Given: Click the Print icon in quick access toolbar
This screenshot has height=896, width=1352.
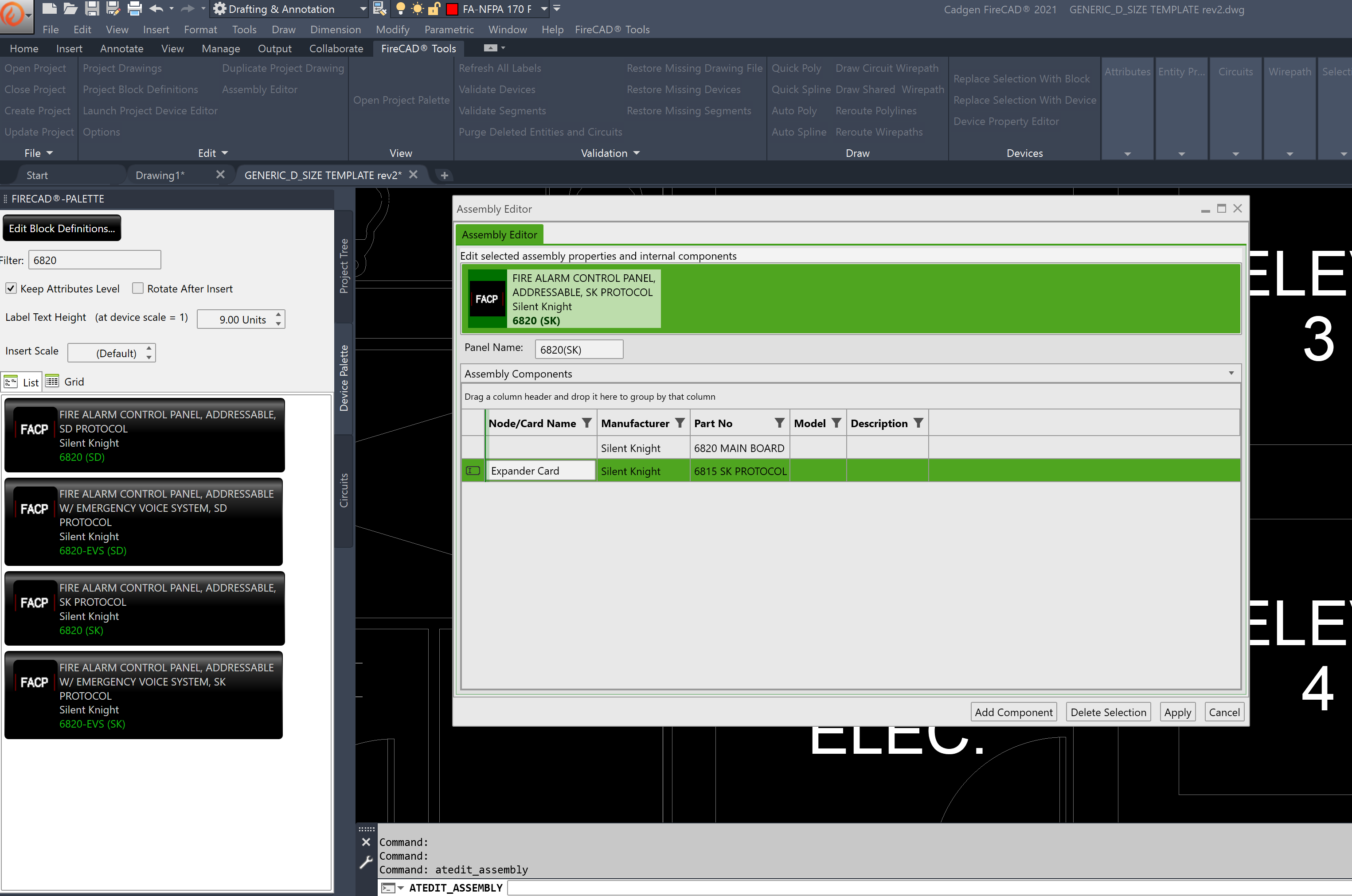Looking at the screenshot, I should (x=134, y=8).
